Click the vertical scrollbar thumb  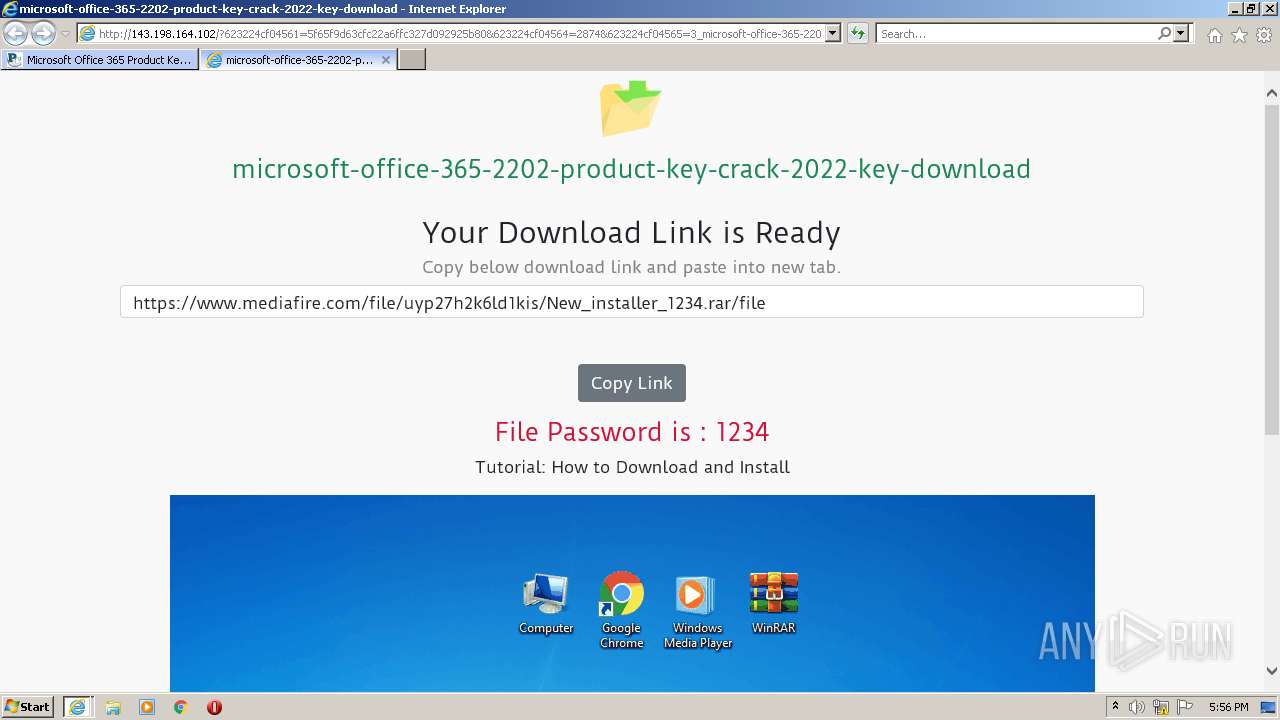click(1271, 269)
